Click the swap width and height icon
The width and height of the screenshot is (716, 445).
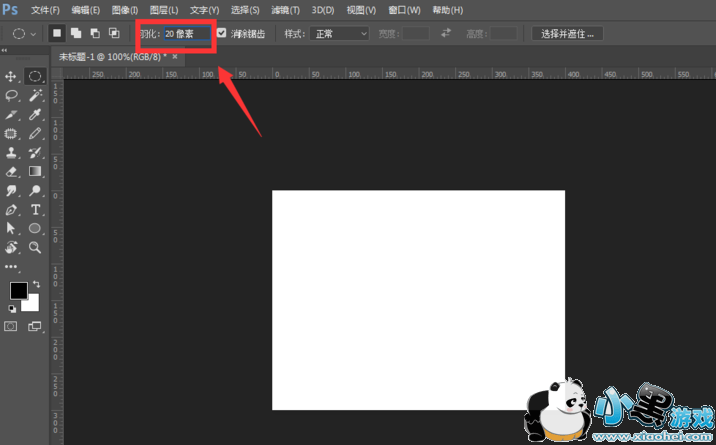tap(446, 33)
